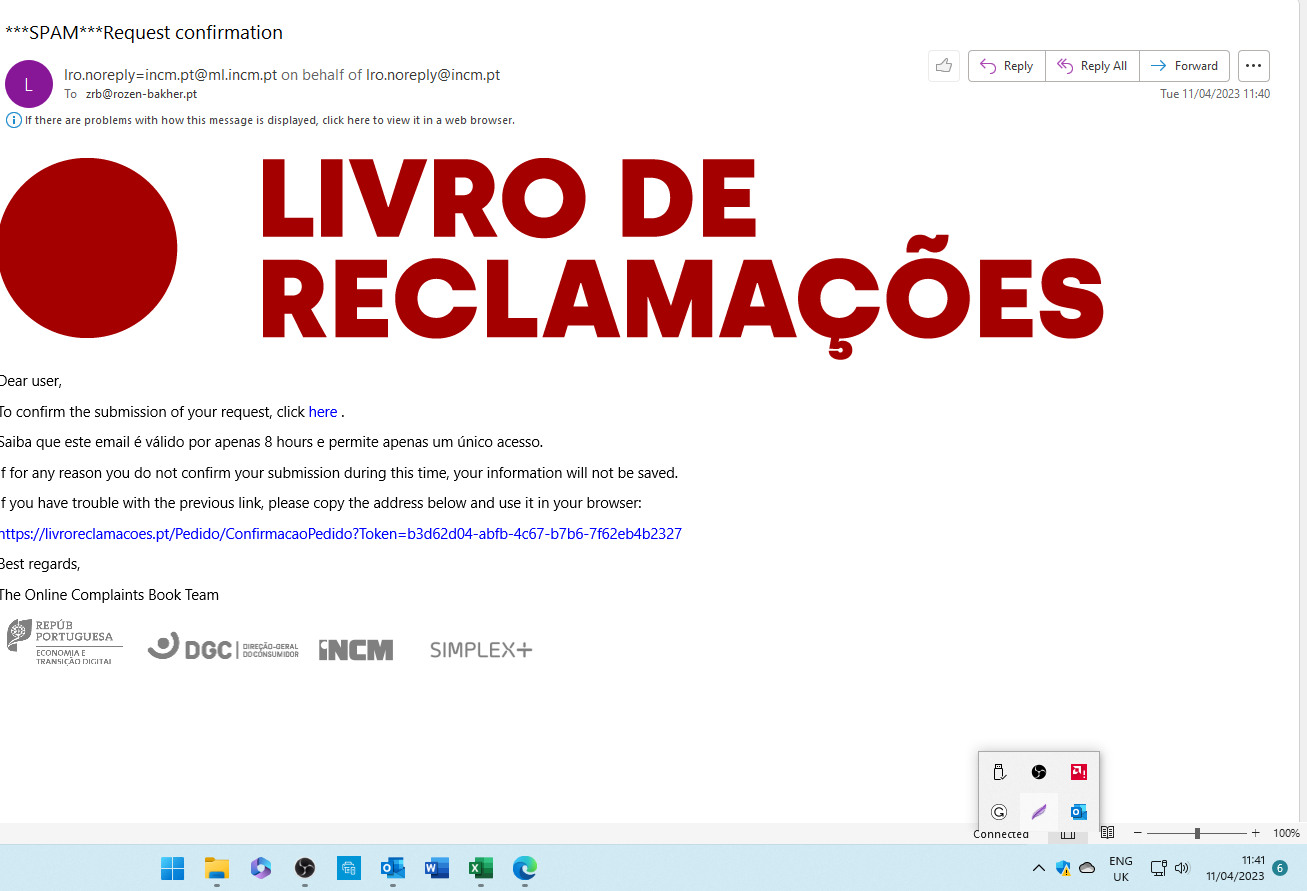The image size is (1307, 891).
Task: Click the Reply All button
Action: coord(1092,65)
